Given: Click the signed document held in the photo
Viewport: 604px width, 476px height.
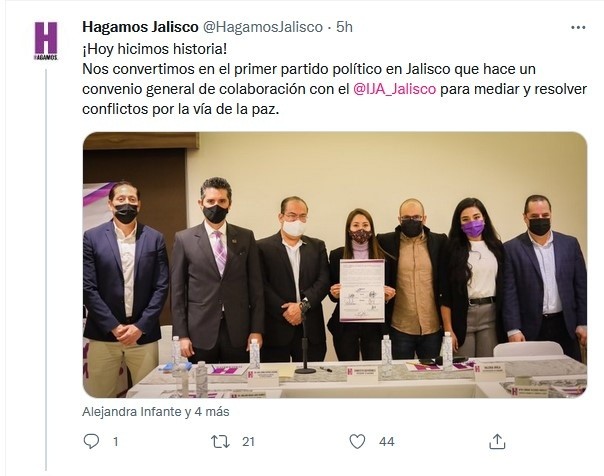Looking at the screenshot, I should 362,291.
